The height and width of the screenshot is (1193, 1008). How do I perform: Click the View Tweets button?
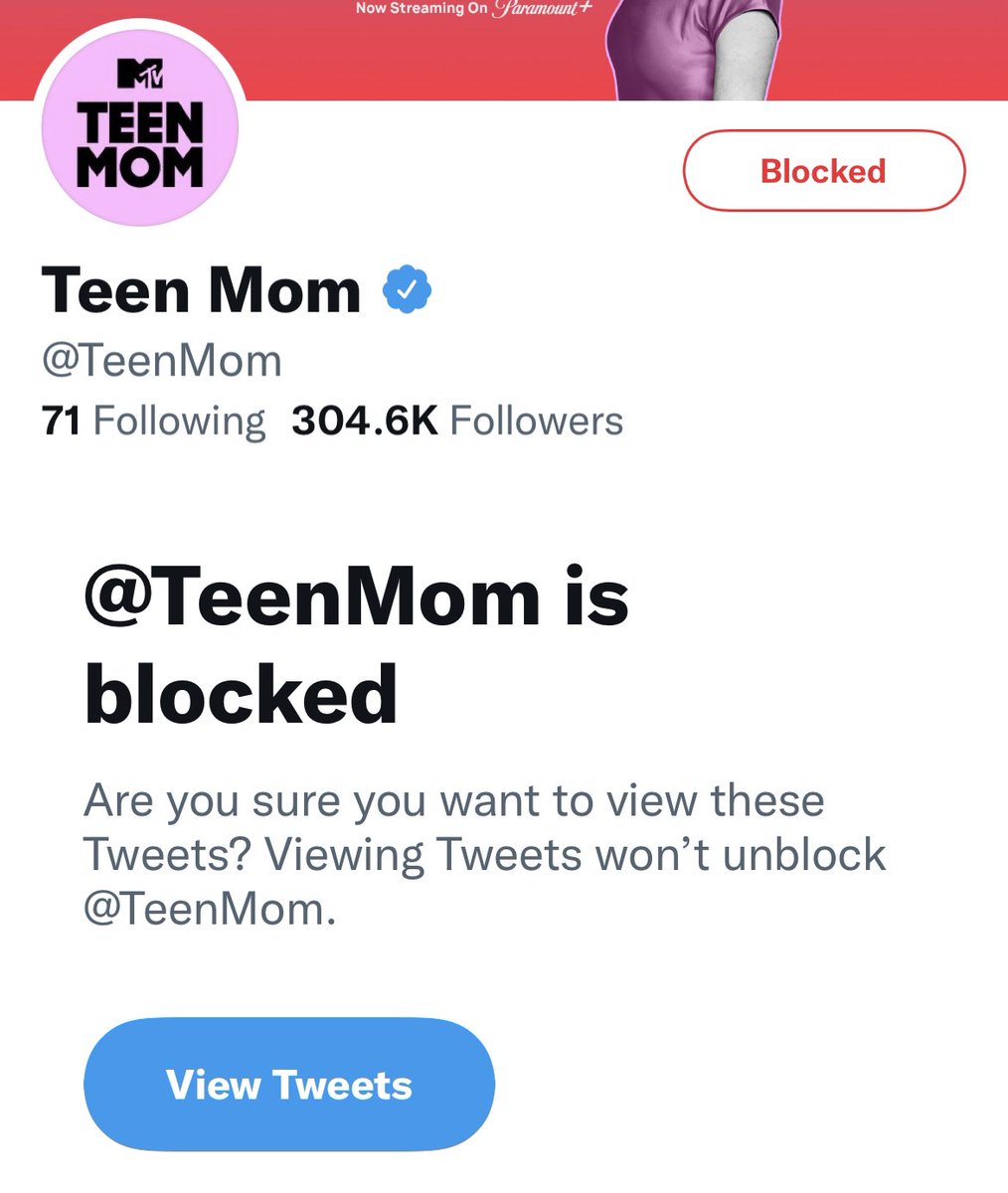point(289,1085)
